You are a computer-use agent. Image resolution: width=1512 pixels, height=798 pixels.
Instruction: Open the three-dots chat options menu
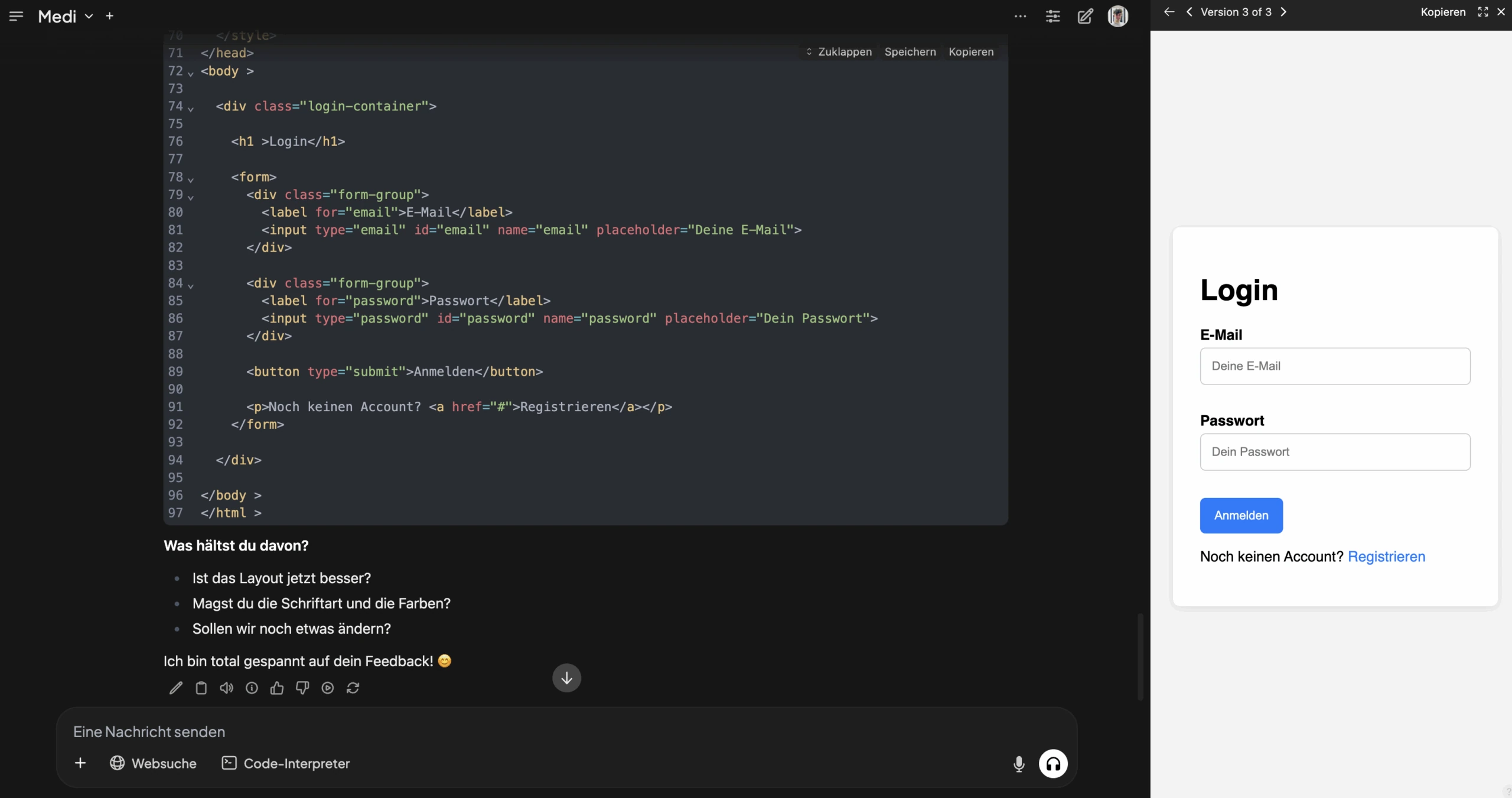point(1020,17)
